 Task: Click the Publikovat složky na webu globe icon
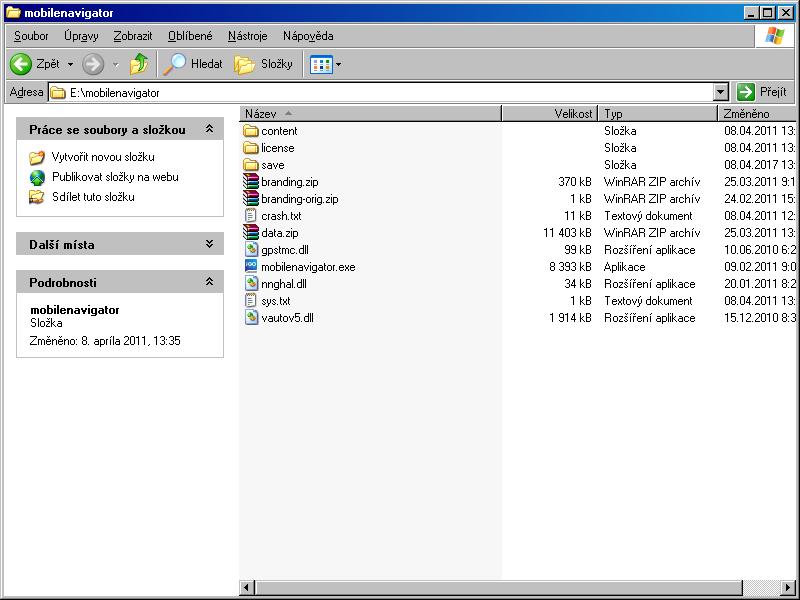37,177
